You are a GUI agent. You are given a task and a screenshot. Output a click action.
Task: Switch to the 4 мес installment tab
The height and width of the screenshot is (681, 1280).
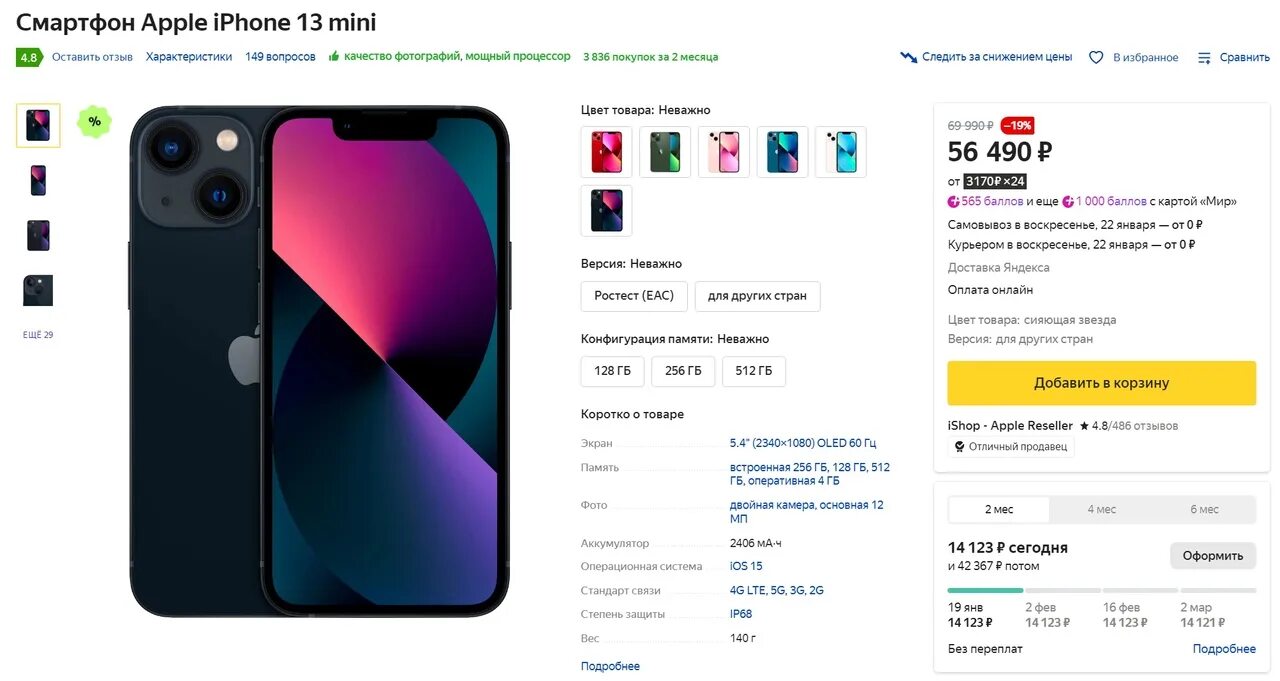tap(1101, 509)
